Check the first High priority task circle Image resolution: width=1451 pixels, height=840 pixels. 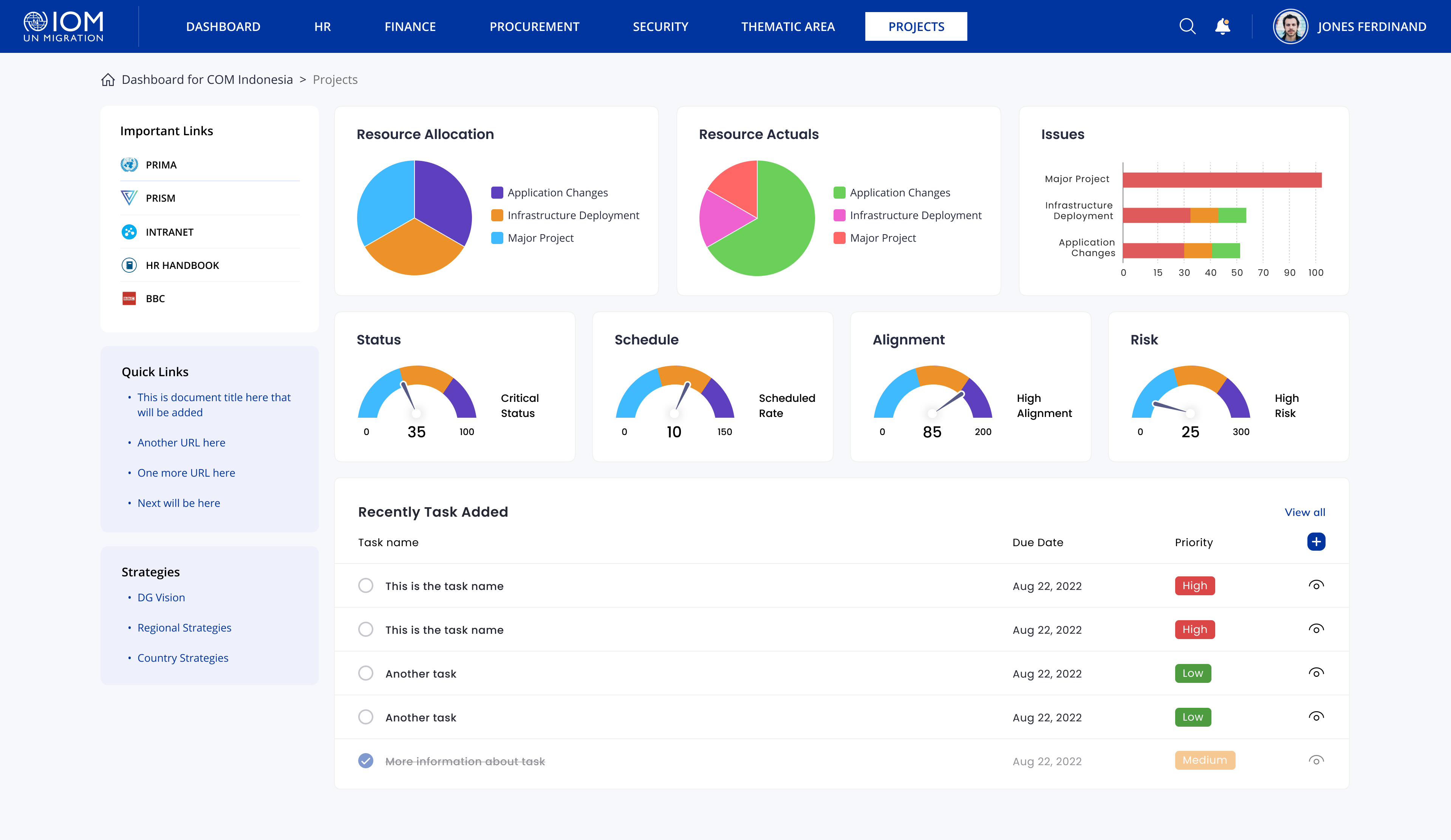366,586
